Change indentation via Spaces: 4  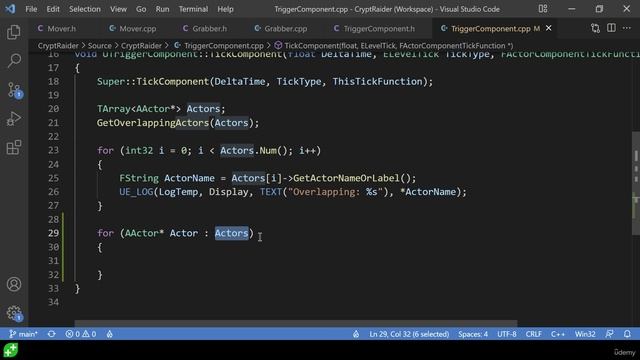tap(473, 334)
